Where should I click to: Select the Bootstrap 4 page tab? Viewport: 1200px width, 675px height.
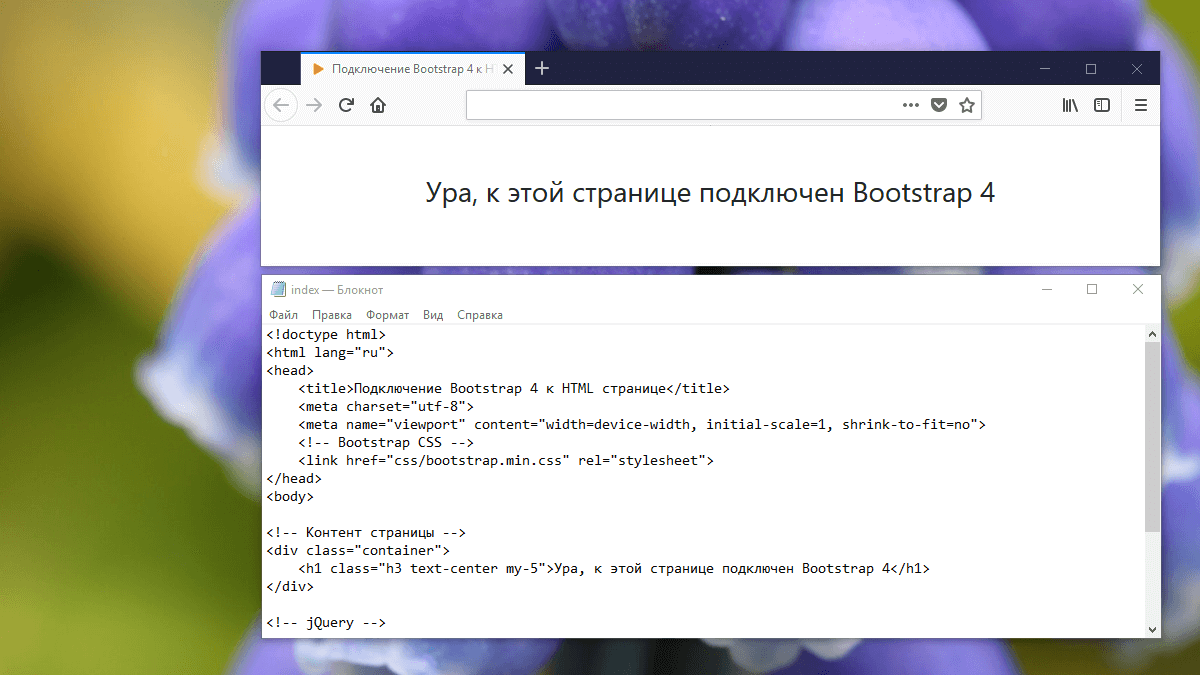pyautogui.click(x=413, y=69)
